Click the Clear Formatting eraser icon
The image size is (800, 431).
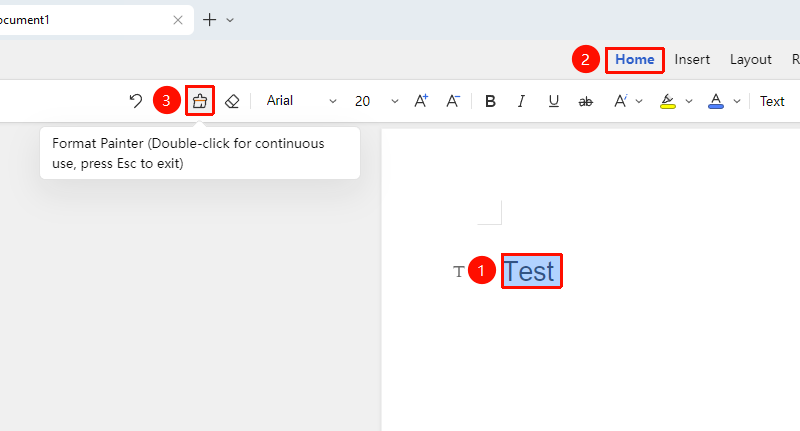pyautogui.click(x=232, y=101)
